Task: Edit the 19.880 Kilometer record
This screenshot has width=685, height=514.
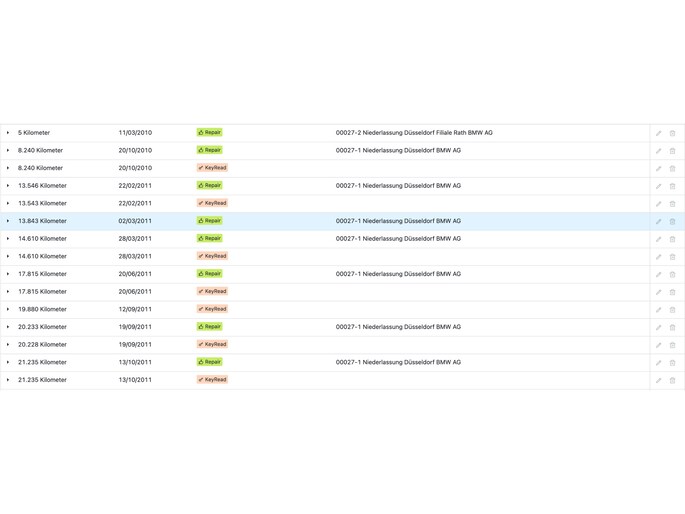Action: coord(658,310)
